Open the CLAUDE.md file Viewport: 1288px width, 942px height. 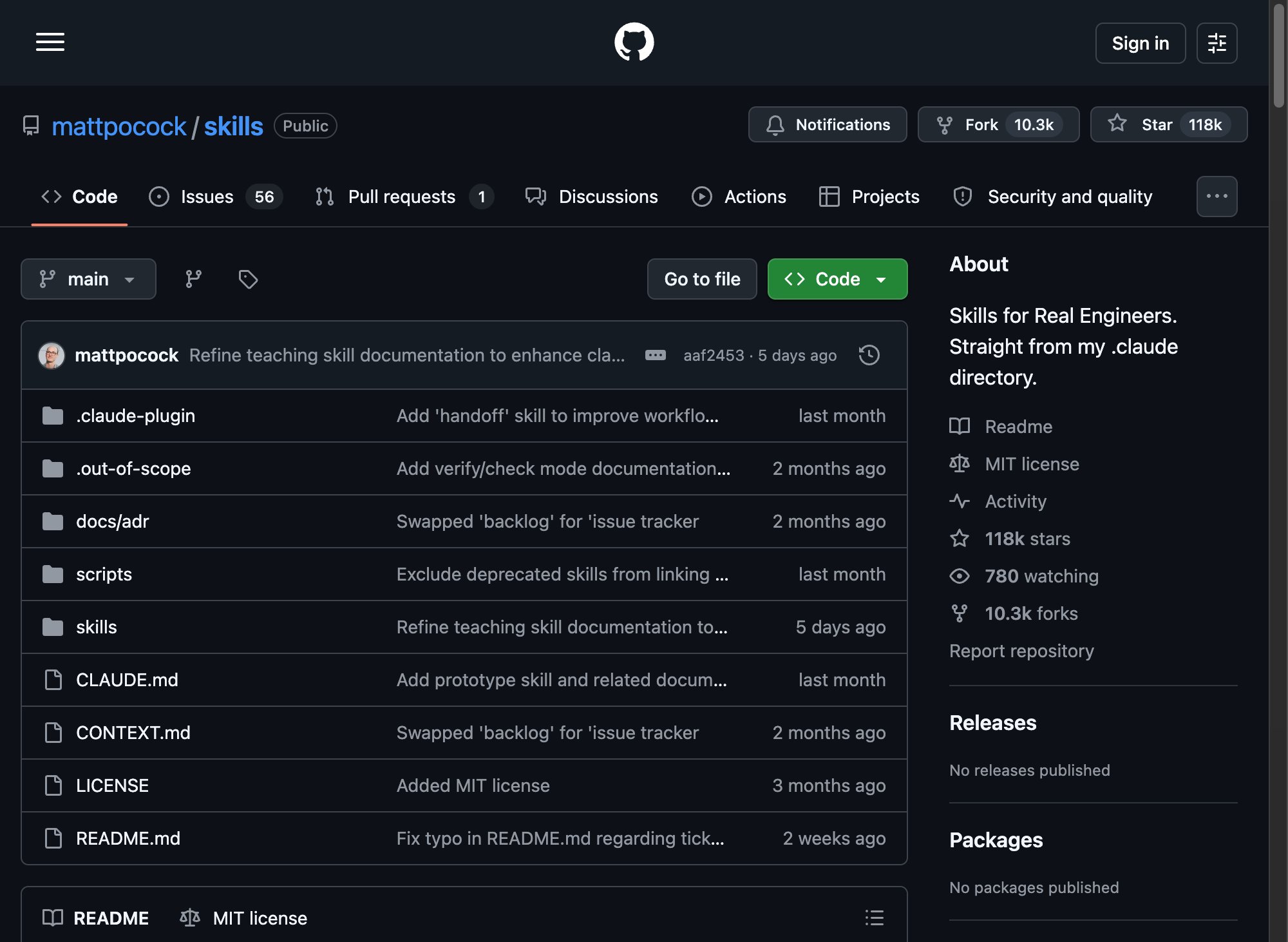coord(127,680)
